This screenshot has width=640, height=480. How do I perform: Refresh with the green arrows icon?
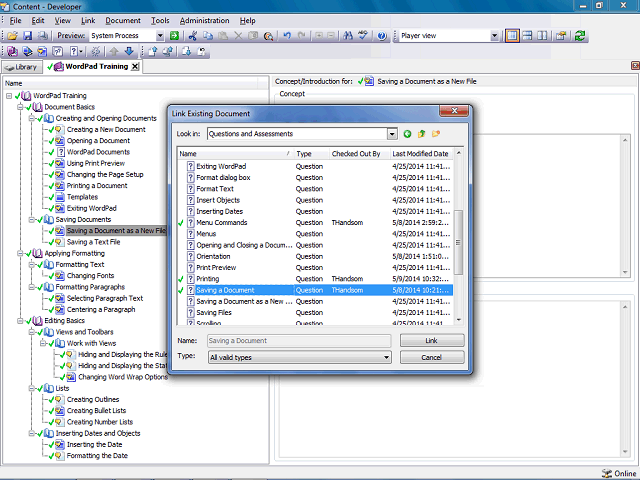pyautogui.click(x=580, y=36)
